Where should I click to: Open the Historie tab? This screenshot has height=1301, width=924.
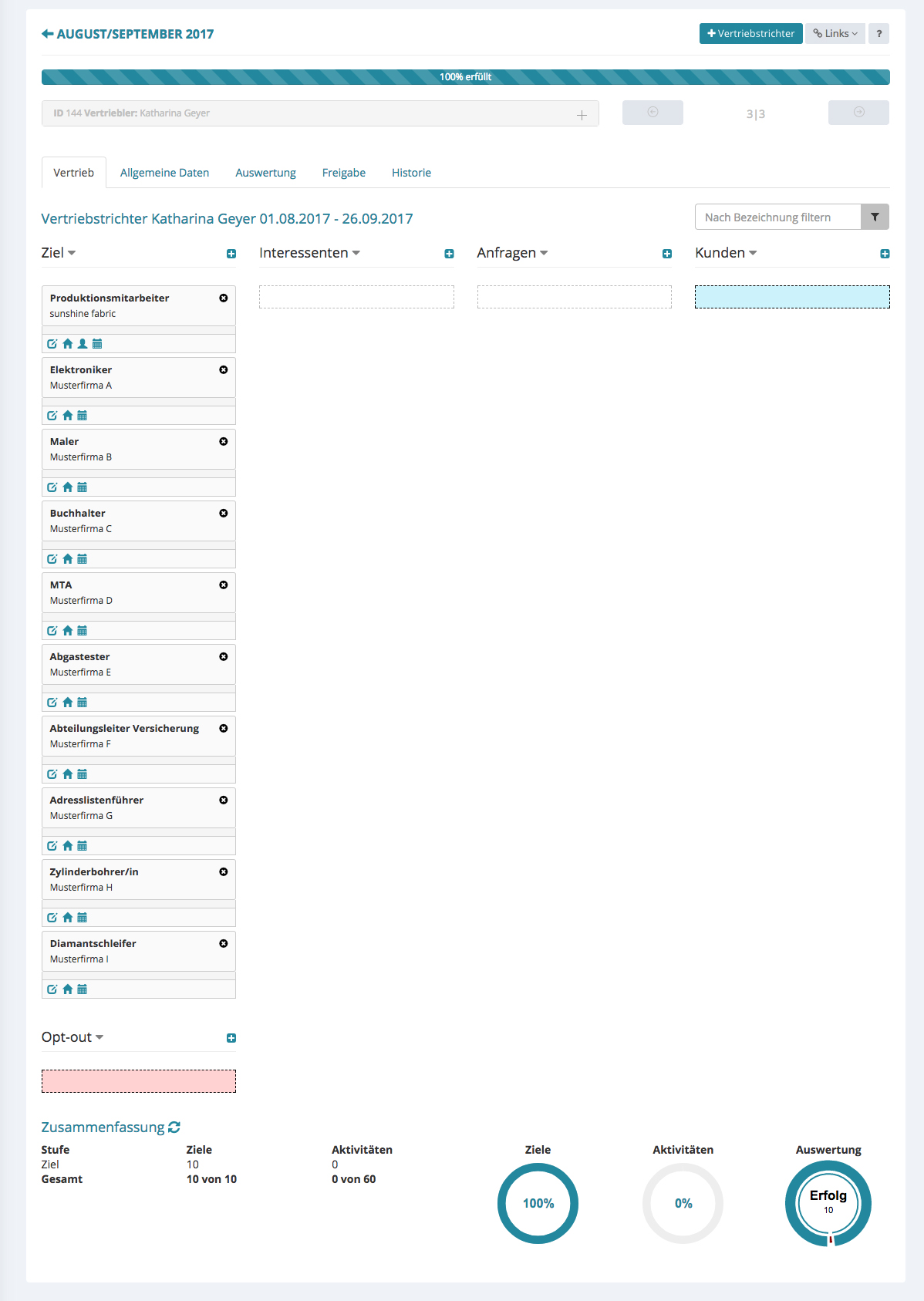[x=411, y=173]
